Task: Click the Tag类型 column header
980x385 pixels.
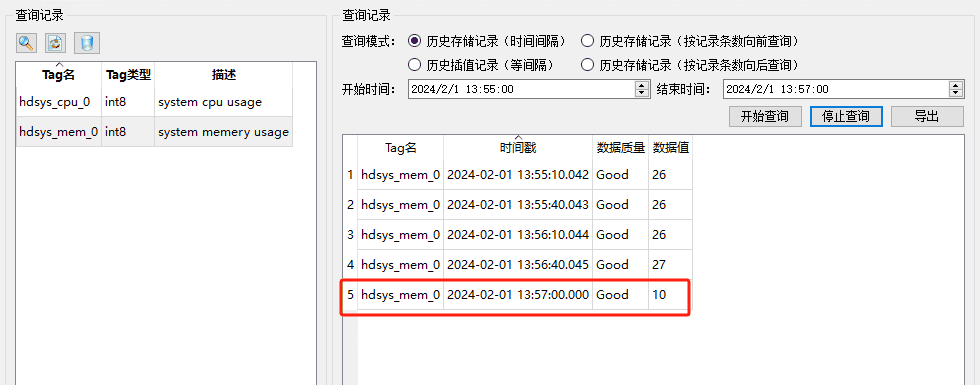Action: pyautogui.click(x=128, y=74)
